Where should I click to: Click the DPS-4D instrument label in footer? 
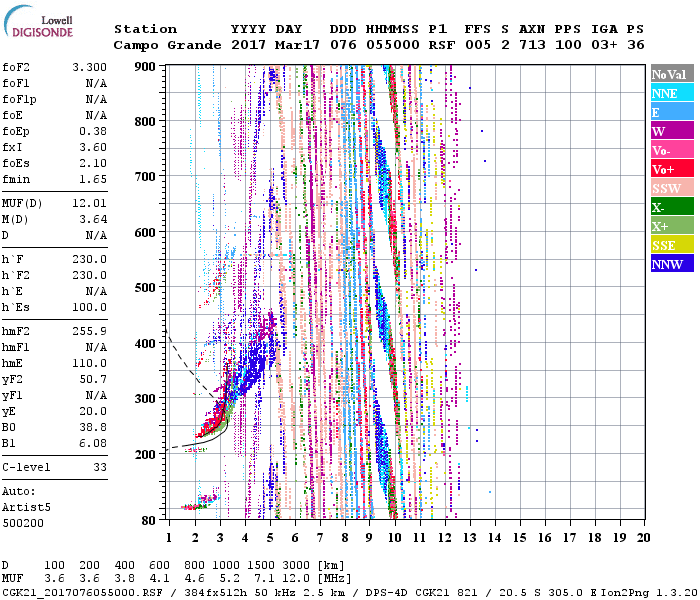tap(387, 593)
